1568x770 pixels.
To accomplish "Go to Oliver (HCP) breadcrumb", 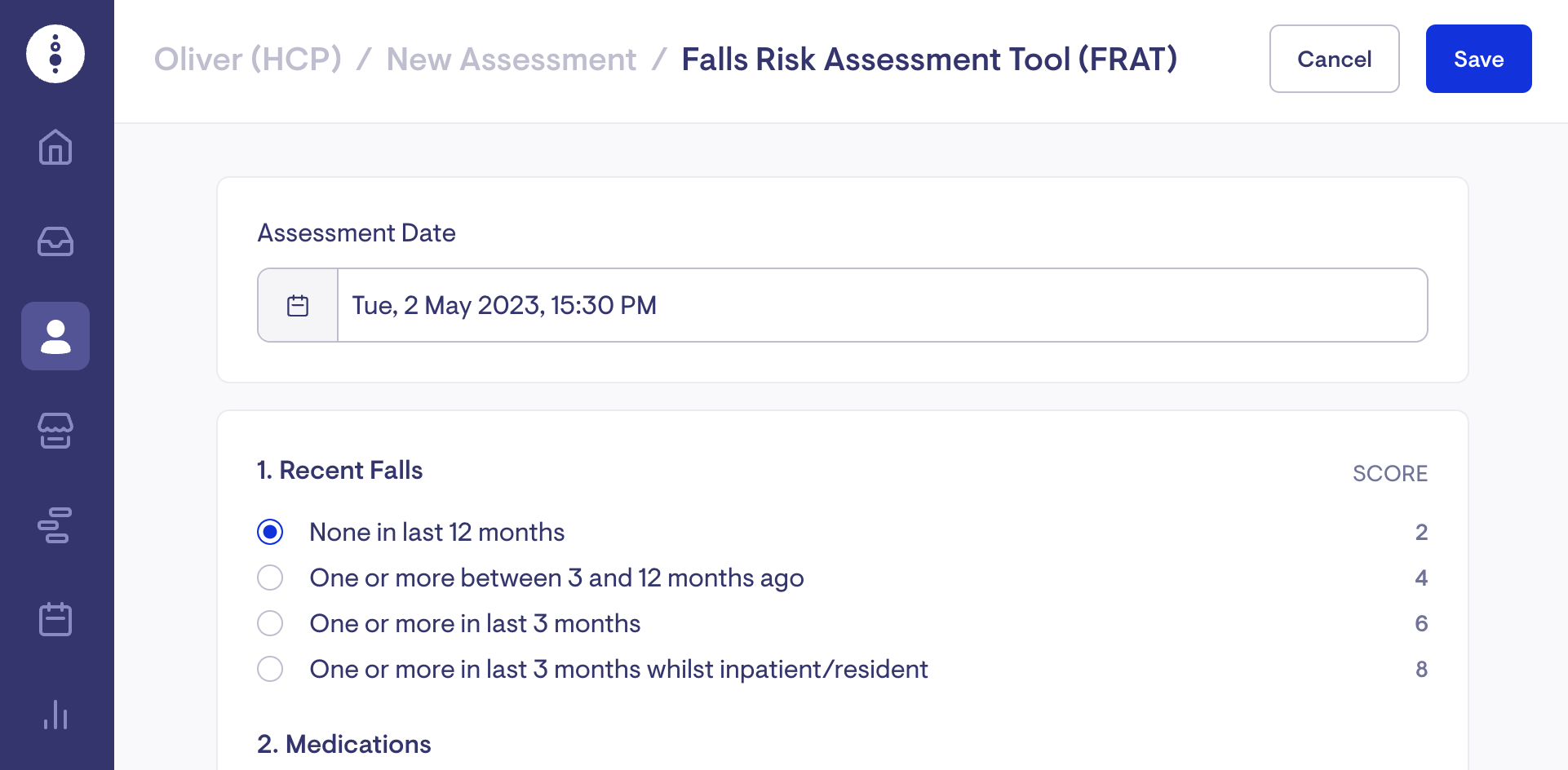I will coord(248,60).
